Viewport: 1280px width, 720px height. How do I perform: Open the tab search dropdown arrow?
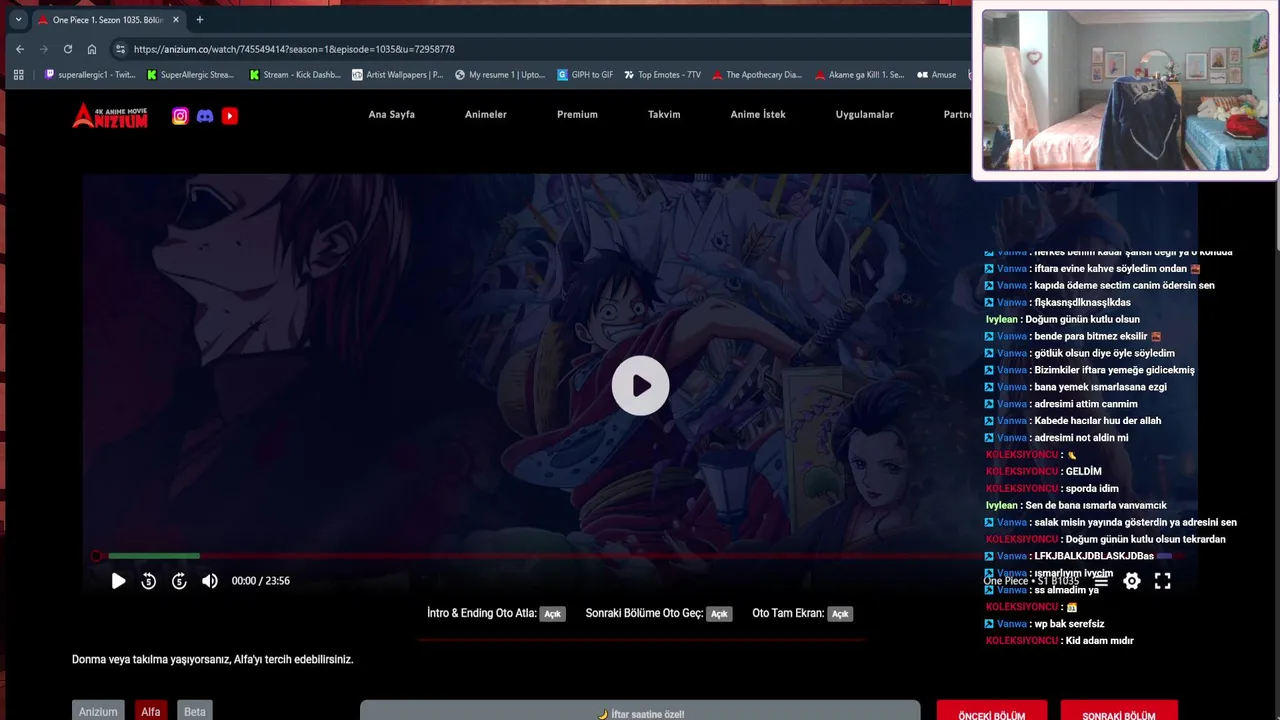18,19
